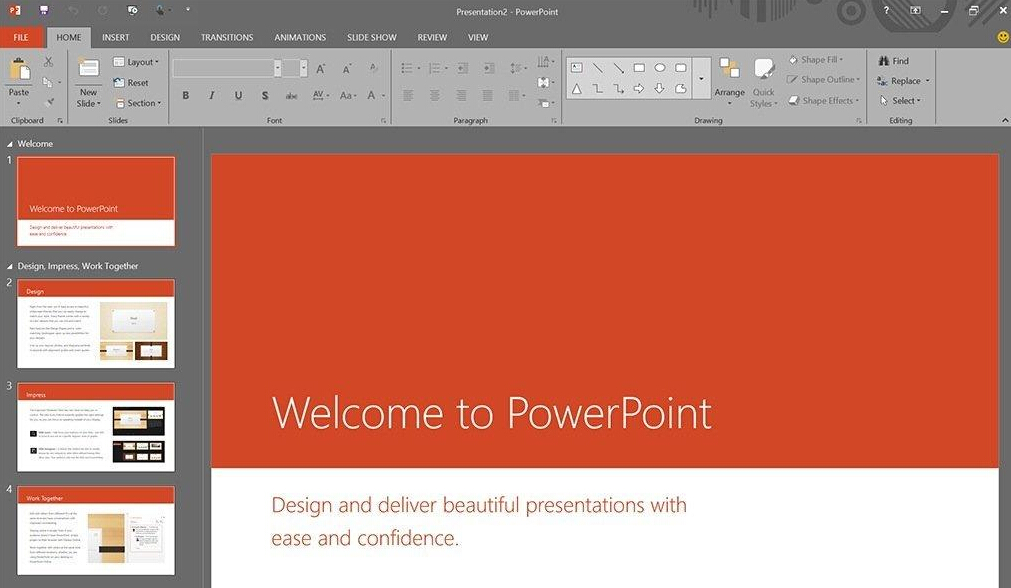Image resolution: width=1011 pixels, height=588 pixels.
Task: Select the Right Arrow shape
Action: 639,88
